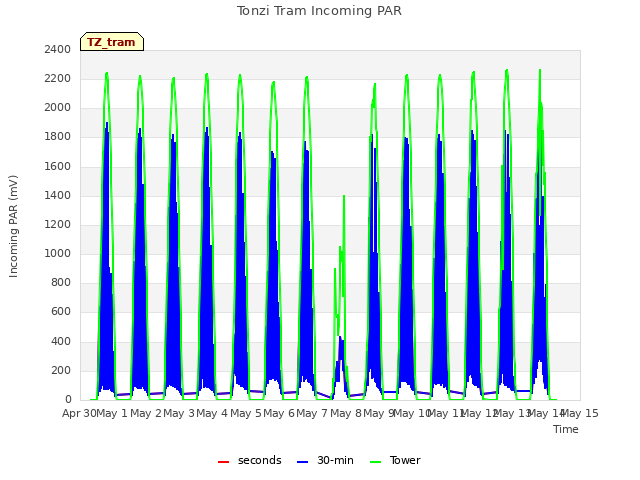Click the 1200 y-axis tick label
This screenshot has height=480, width=640.
[58, 224]
